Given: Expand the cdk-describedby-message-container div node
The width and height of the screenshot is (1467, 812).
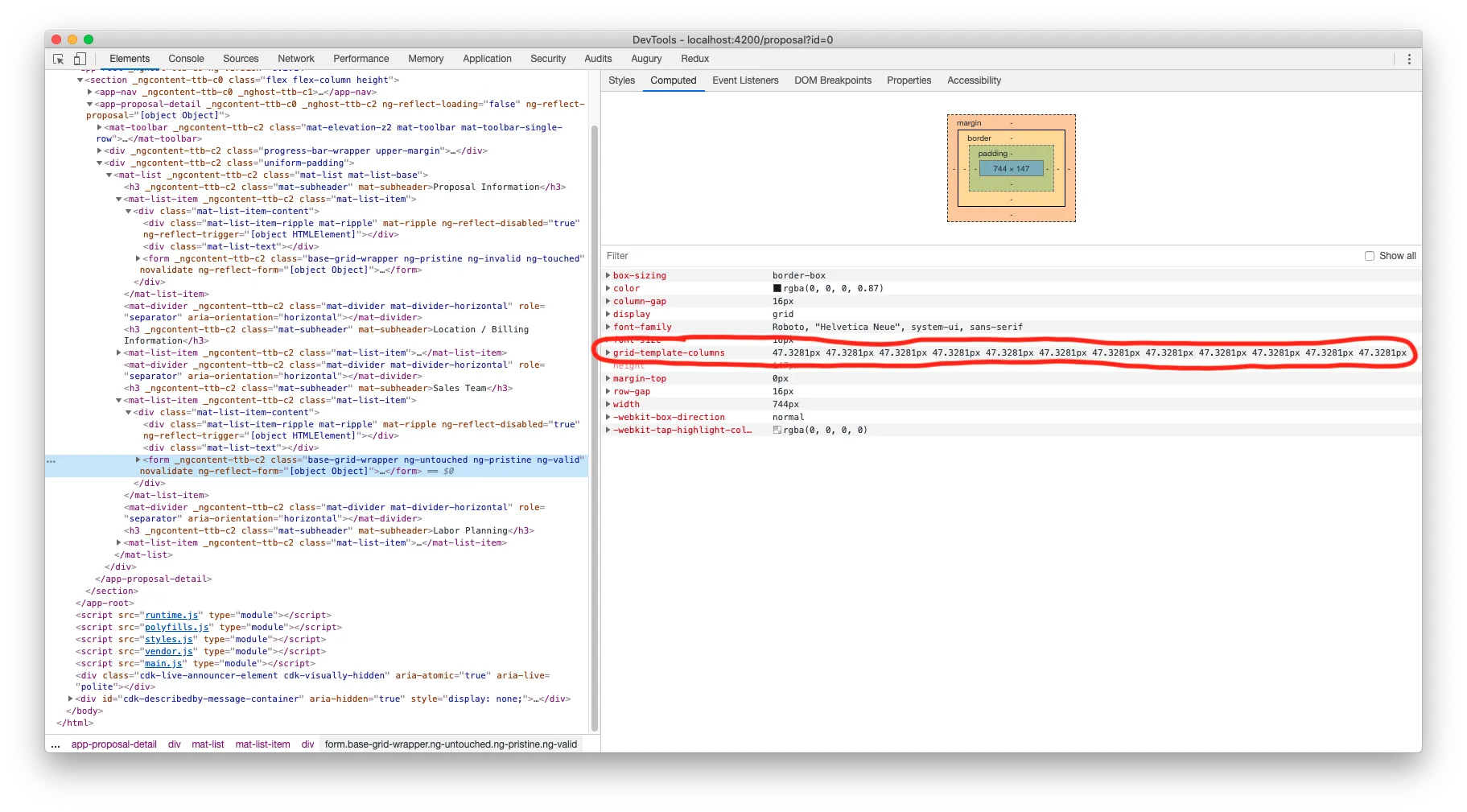Looking at the screenshot, I should (70, 699).
